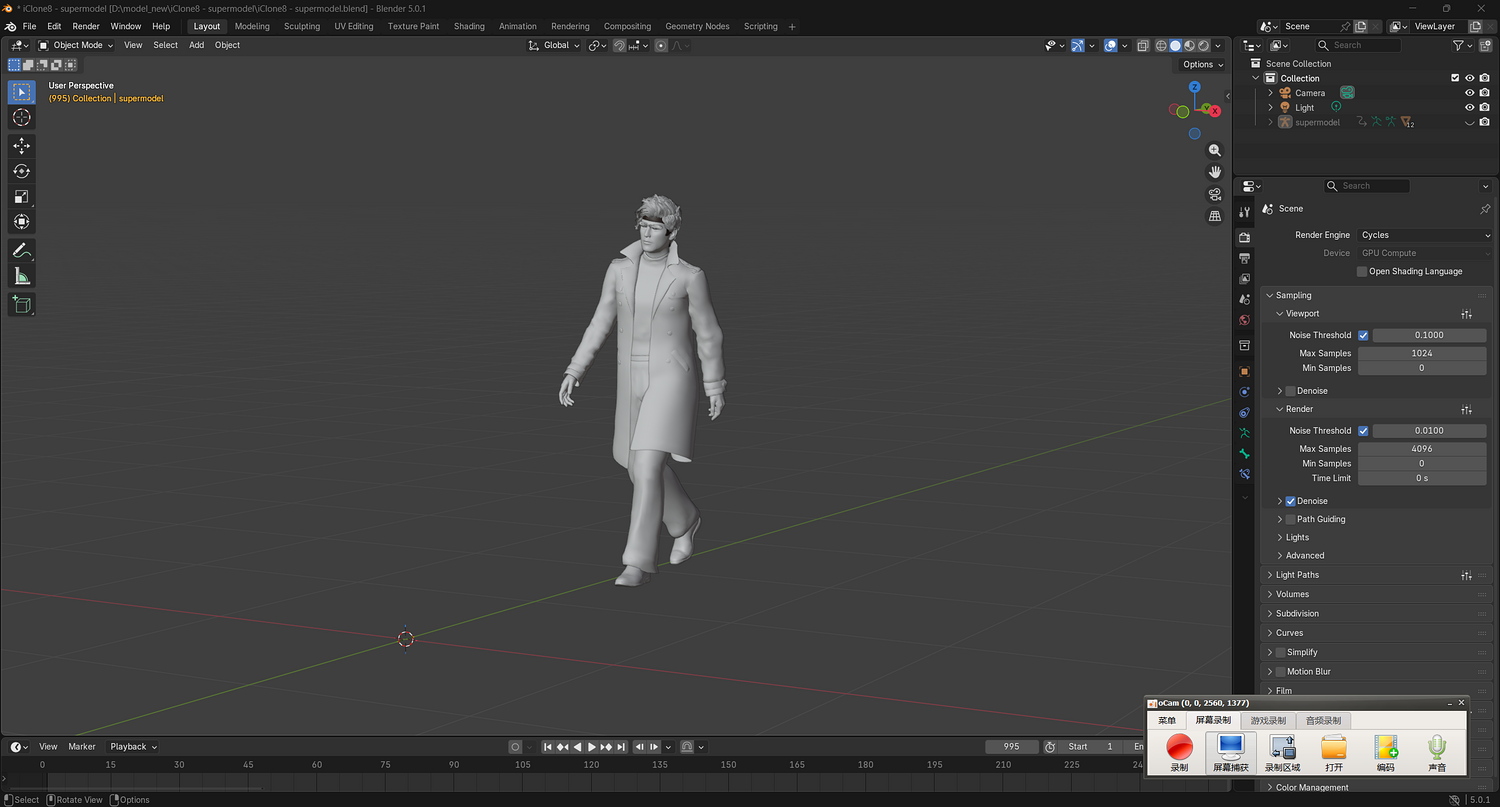Open the Global transform orientation dropdown
The height and width of the screenshot is (807, 1500).
(554, 45)
